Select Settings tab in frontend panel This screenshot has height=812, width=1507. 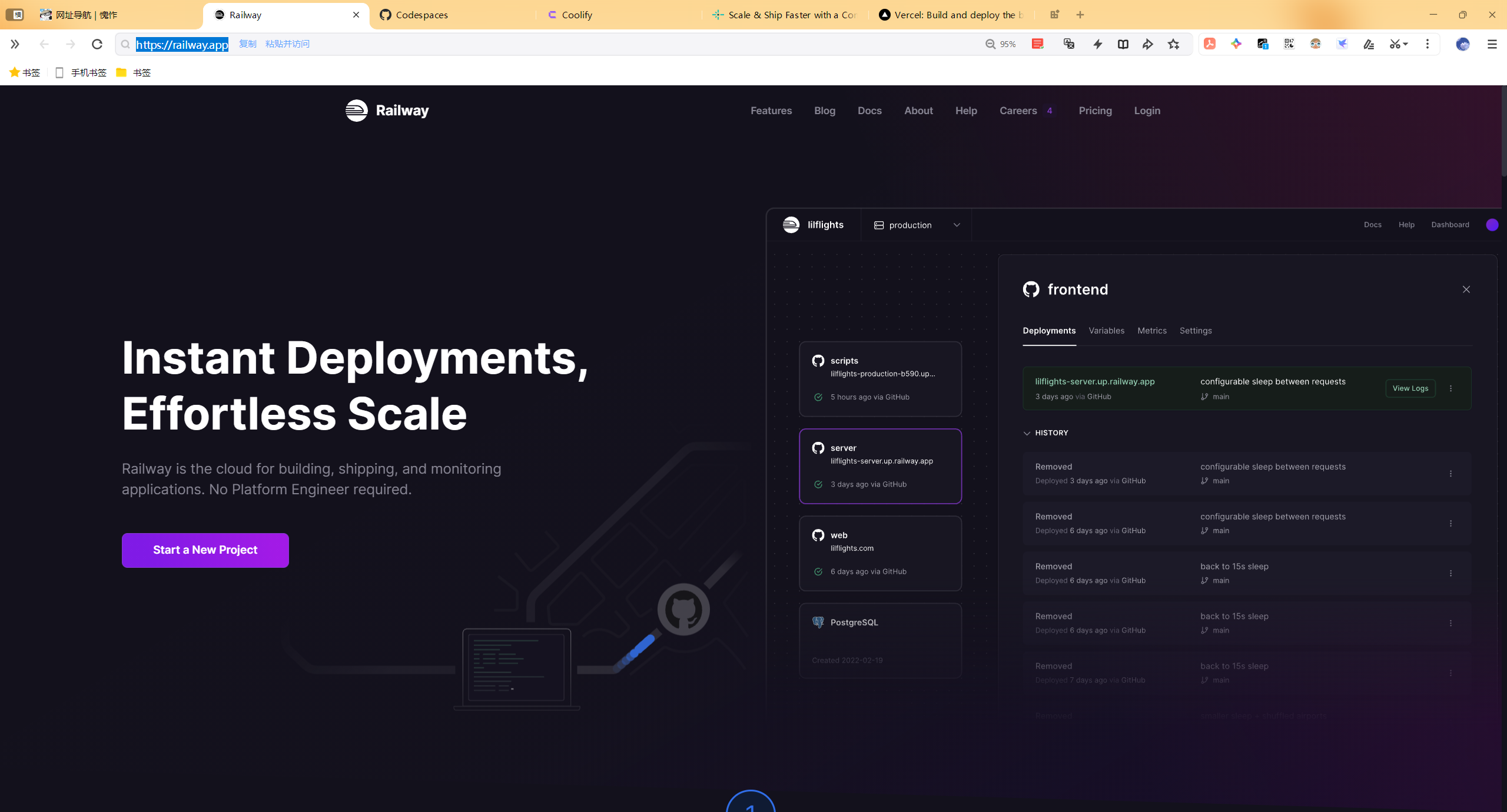point(1196,331)
